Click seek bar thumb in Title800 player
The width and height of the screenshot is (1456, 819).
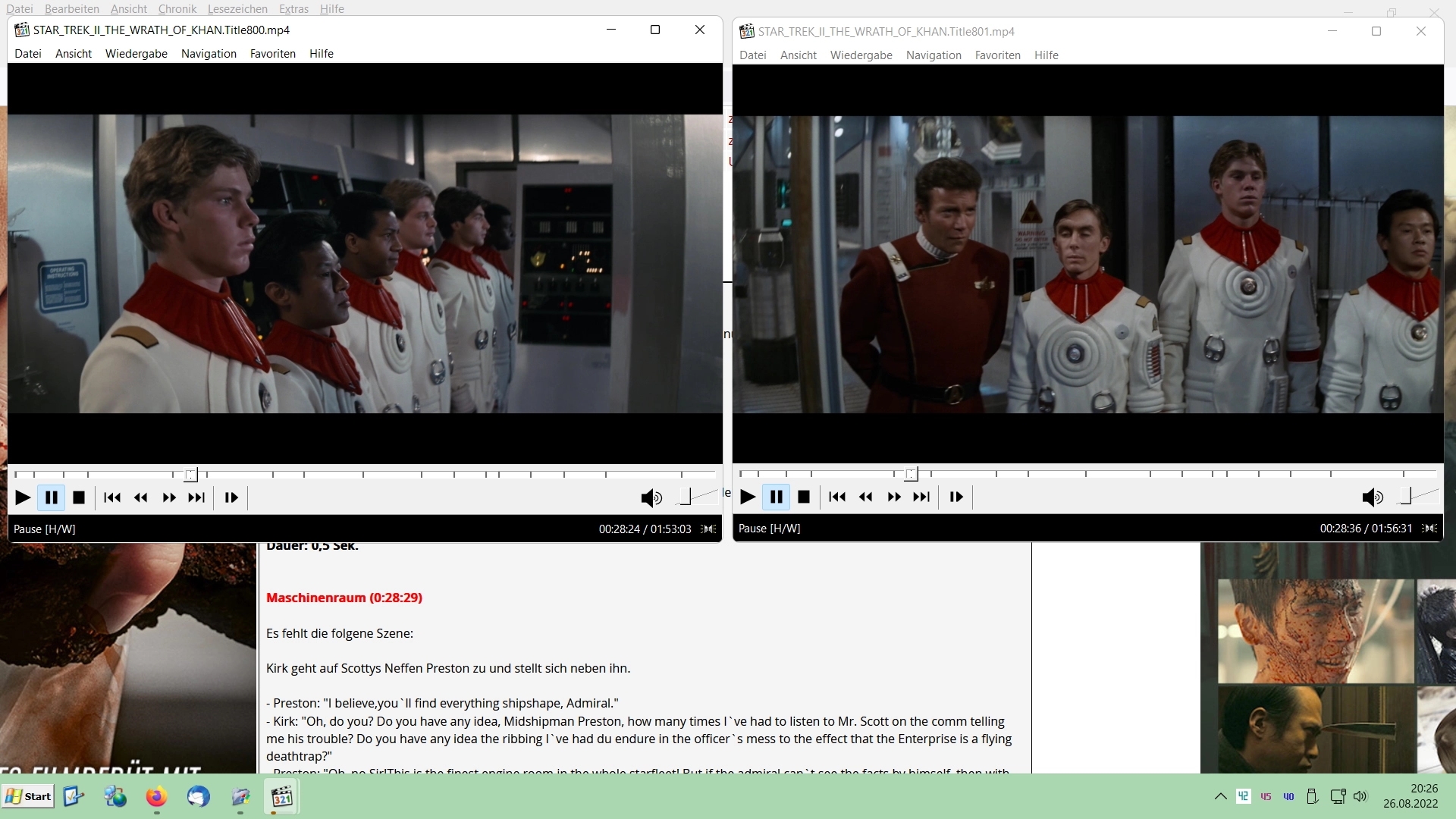coord(191,475)
